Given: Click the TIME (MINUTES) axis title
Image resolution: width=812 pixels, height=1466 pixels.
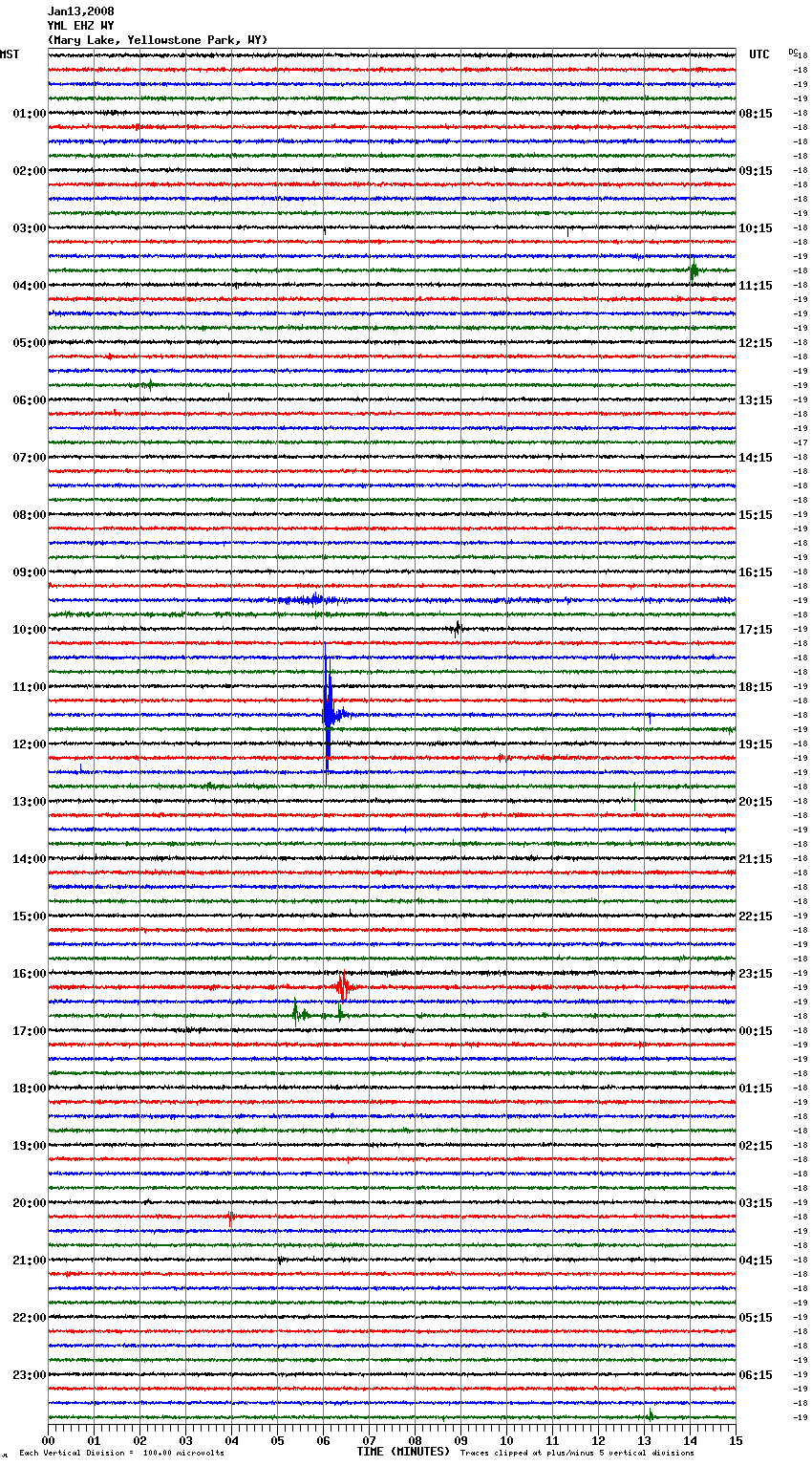Looking at the screenshot, I should pyautogui.click(x=403, y=1452).
